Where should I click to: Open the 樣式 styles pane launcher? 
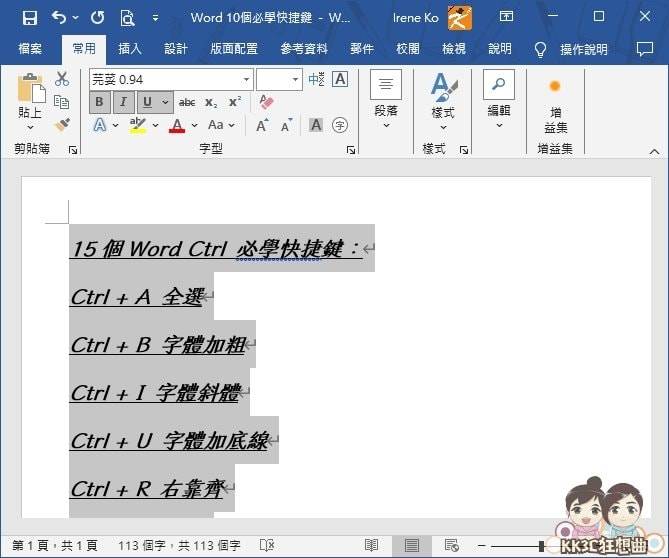464,150
